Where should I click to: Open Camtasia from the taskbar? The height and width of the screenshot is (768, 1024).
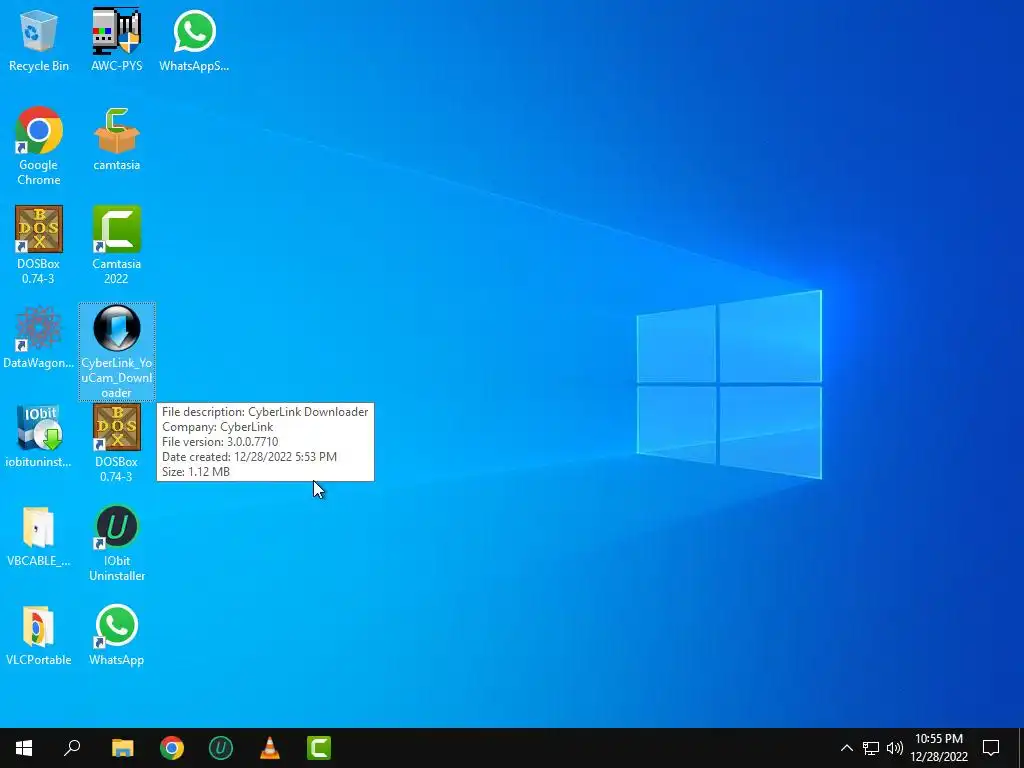coord(319,748)
